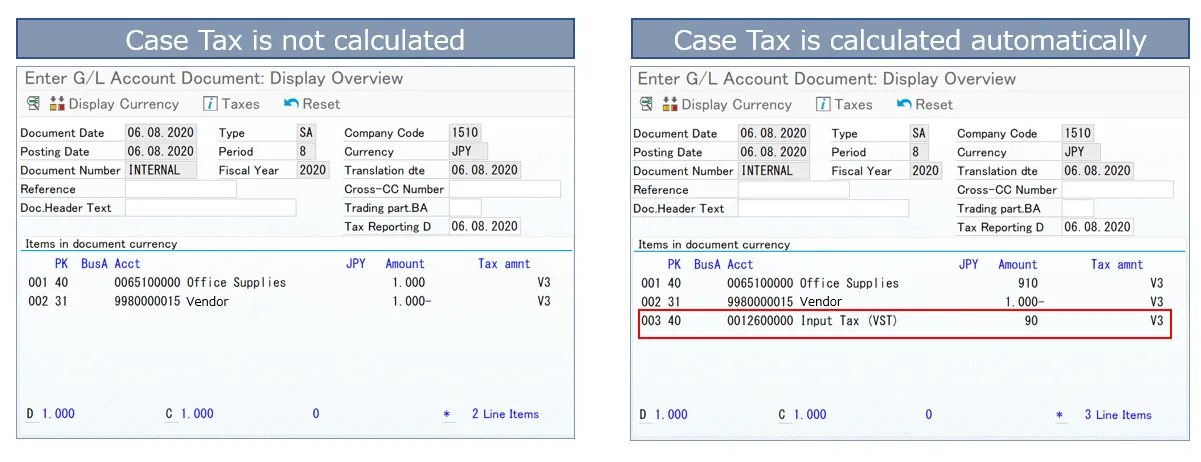Image resolution: width=1201 pixels, height=462 pixels.
Task: Click the Posting Date field in right panel
Action: point(773,152)
